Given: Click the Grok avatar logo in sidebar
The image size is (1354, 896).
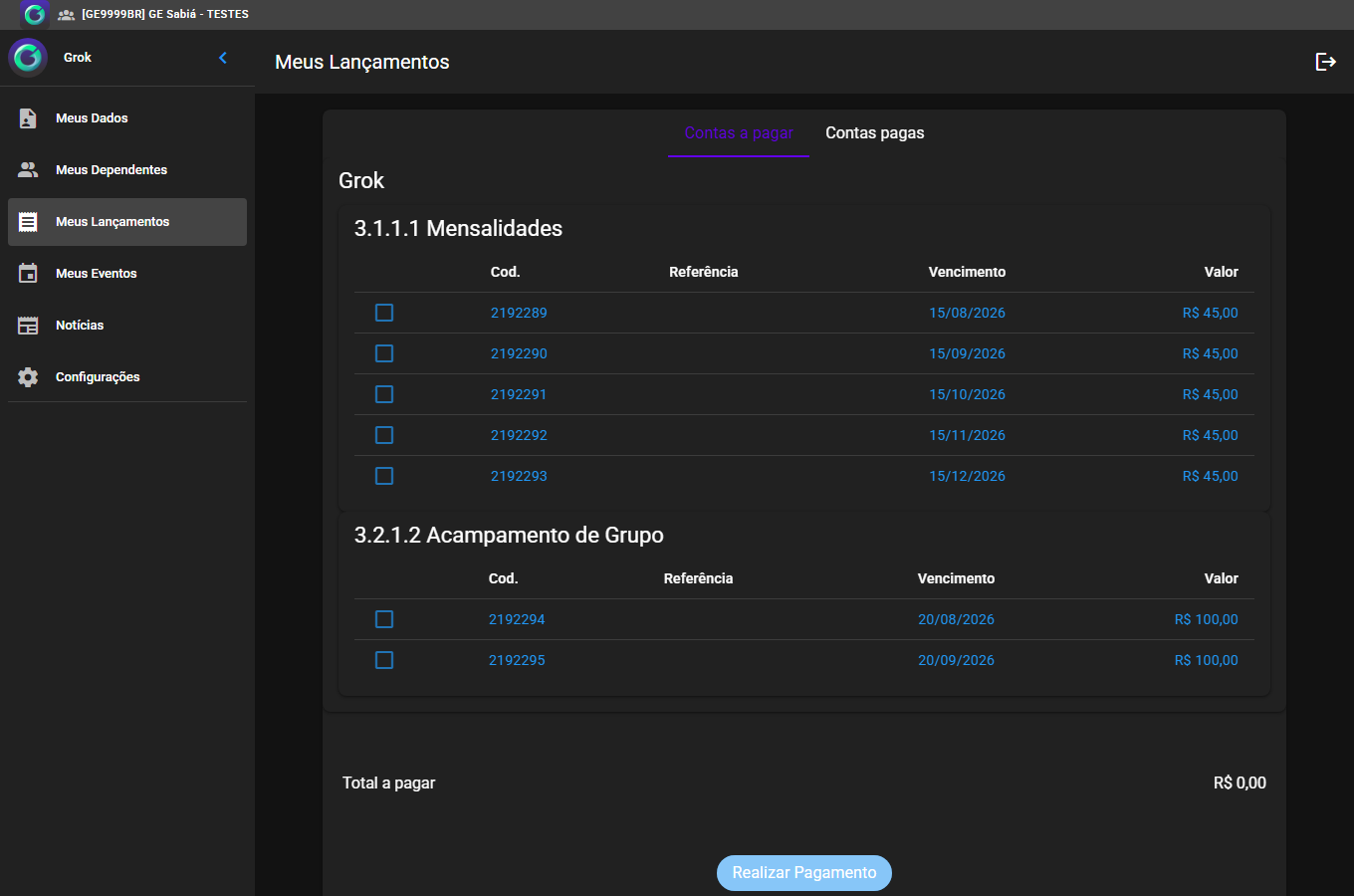Looking at the screenshot, I should 28,58.
